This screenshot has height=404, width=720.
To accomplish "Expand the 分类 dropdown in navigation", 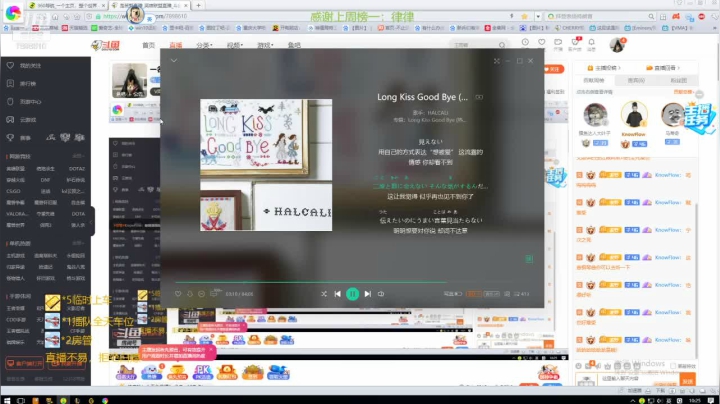I will point(204,45).
